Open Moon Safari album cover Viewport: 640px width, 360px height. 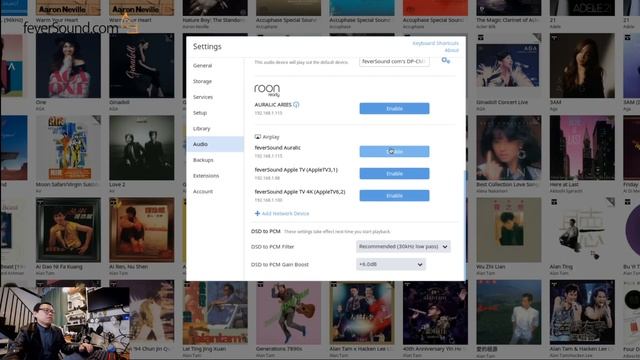68,148
